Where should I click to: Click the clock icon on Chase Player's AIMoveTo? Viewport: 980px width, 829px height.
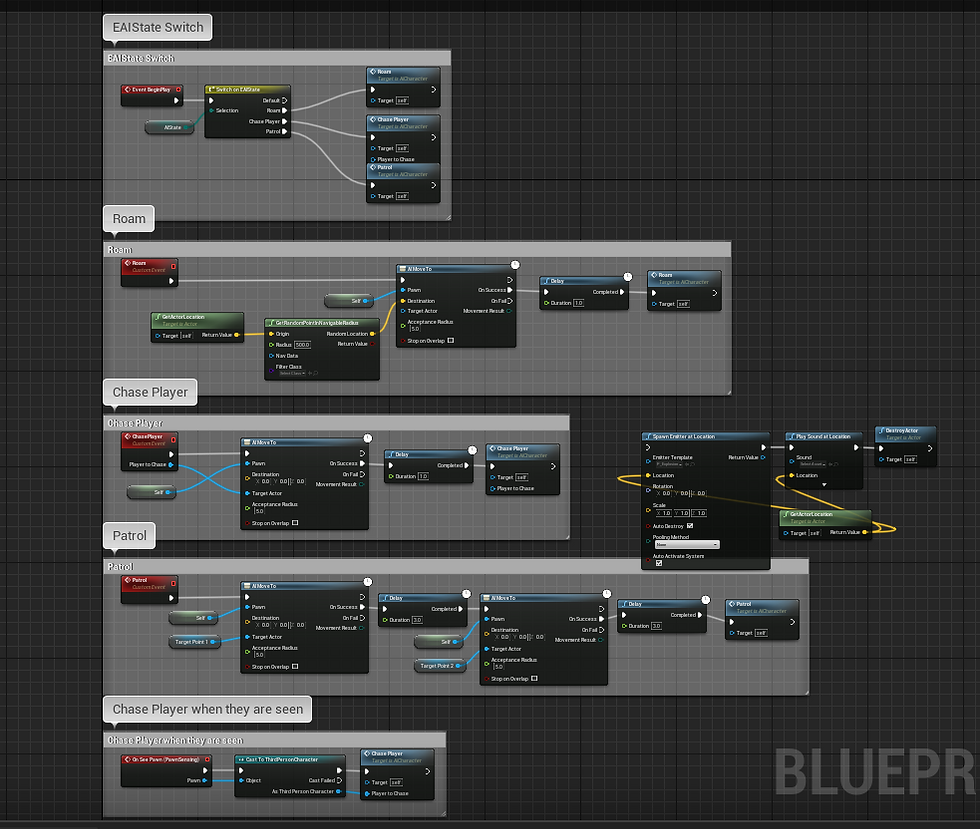(x=368, y=438)
